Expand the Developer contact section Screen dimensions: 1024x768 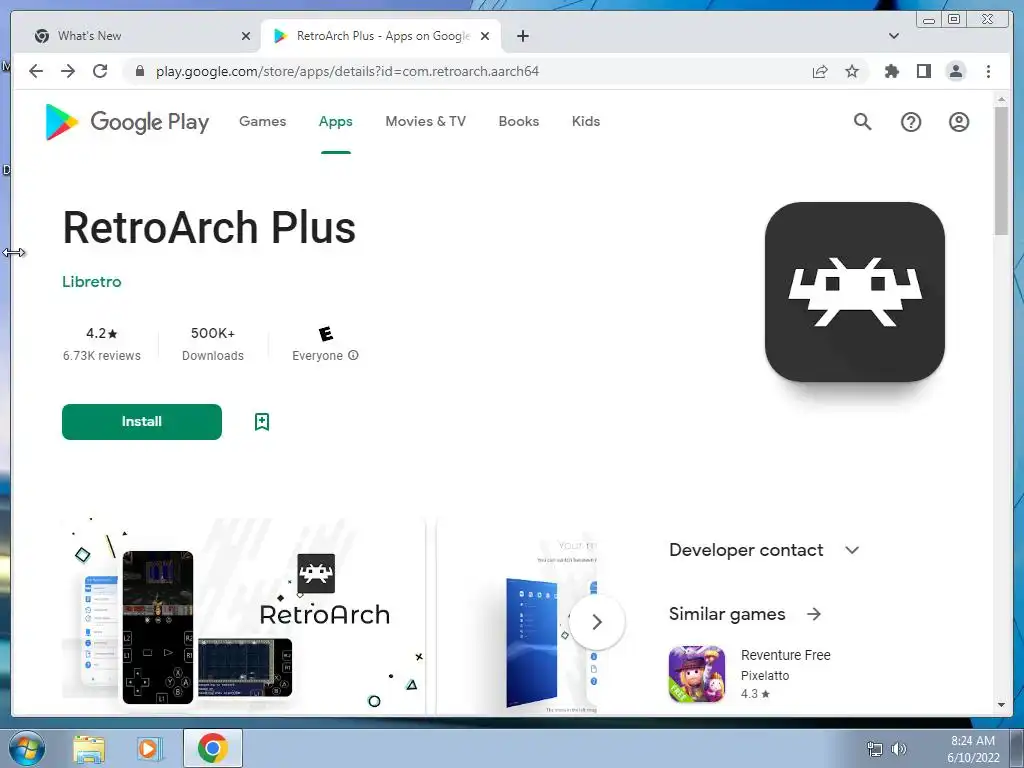tap(852, 550)
